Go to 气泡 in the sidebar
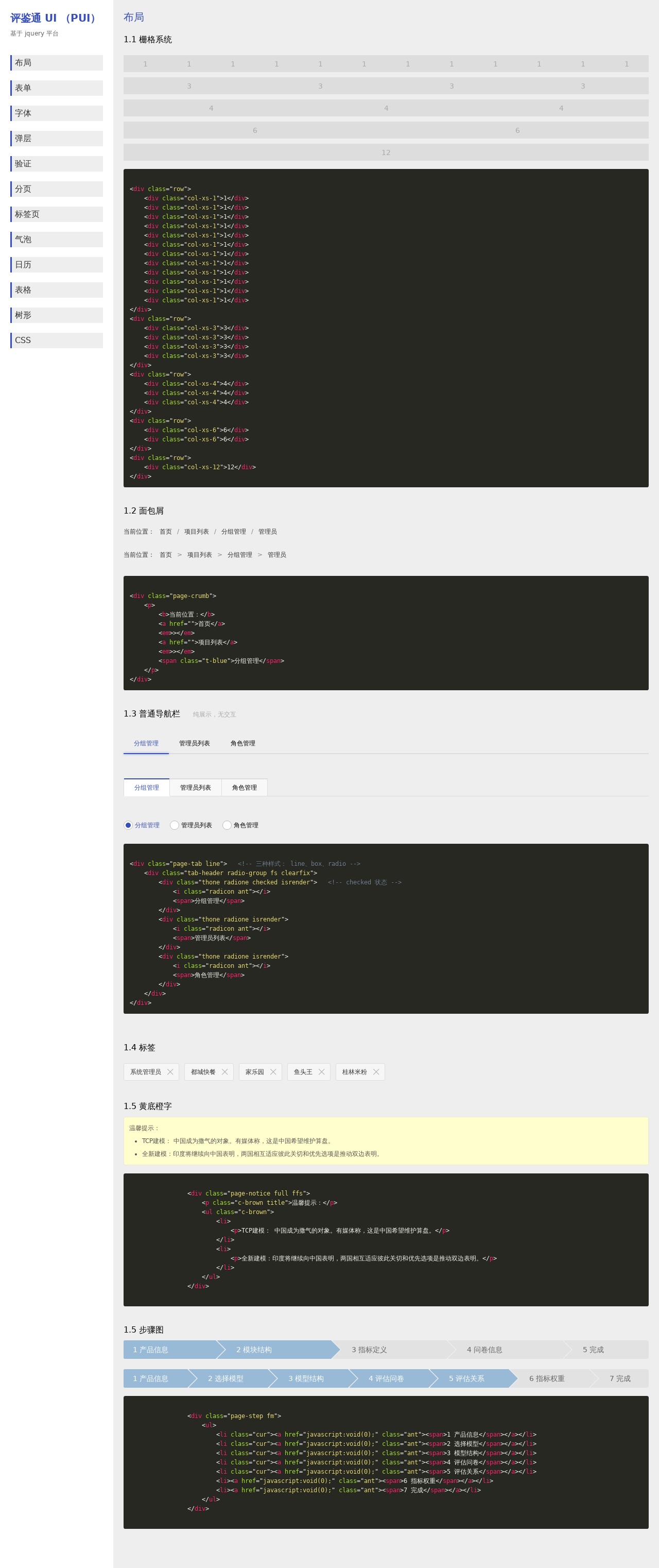659x1568 pixels. tap(57, 240)
